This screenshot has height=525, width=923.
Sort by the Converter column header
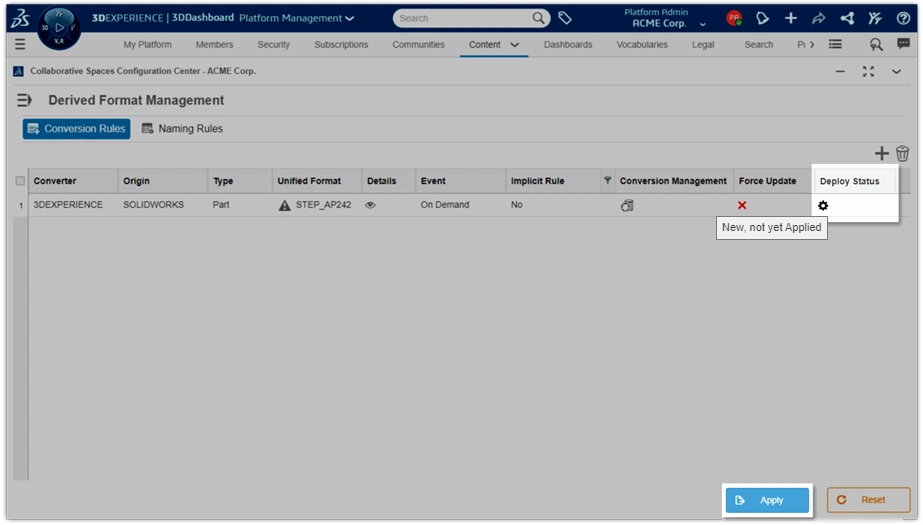pyautogui.click(x=73, y=181)
